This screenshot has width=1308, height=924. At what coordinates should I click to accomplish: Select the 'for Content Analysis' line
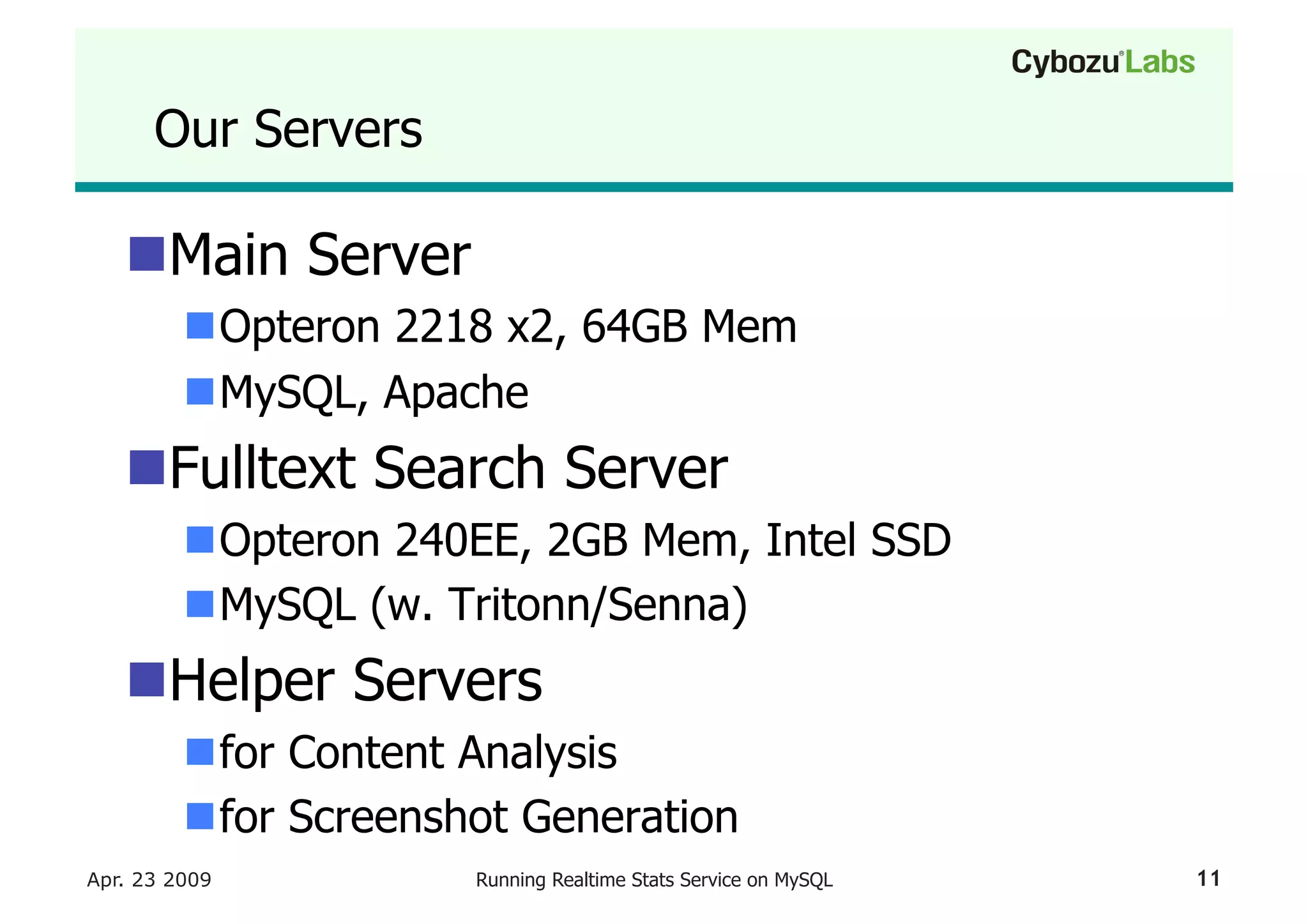tap(418, 753)
